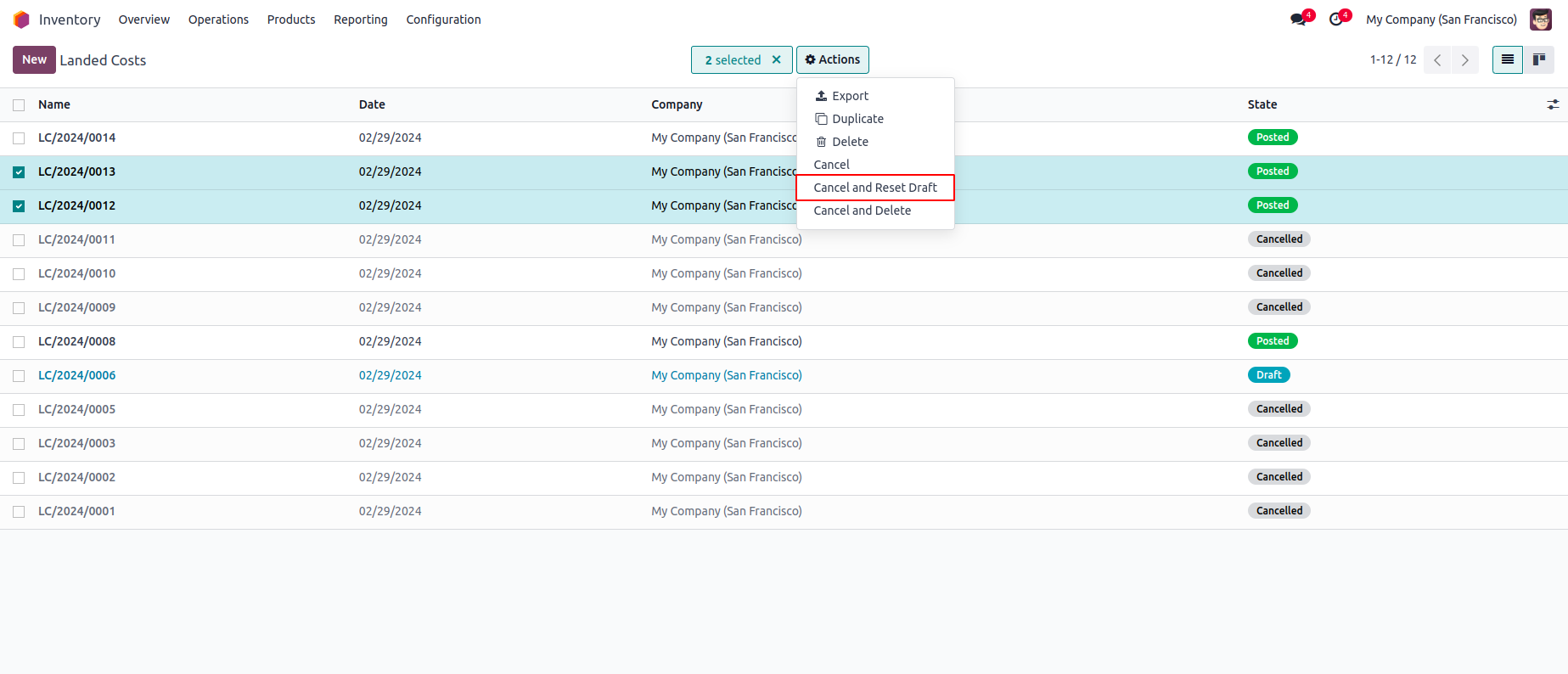Toggle the select-all header checkbox
This screenshot has width=1568, height=674.
point(19,105)
